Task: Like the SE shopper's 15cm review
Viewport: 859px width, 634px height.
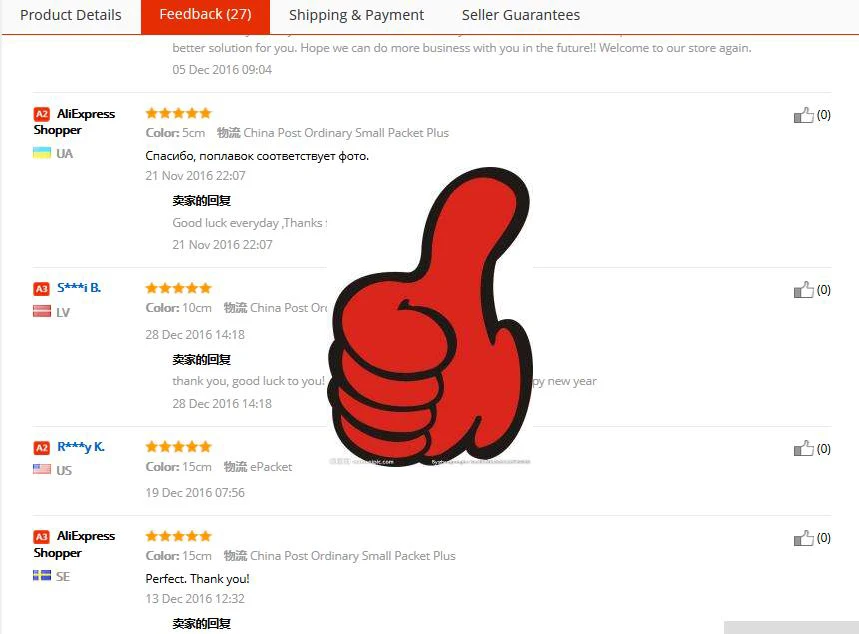Action: point(804,538)
